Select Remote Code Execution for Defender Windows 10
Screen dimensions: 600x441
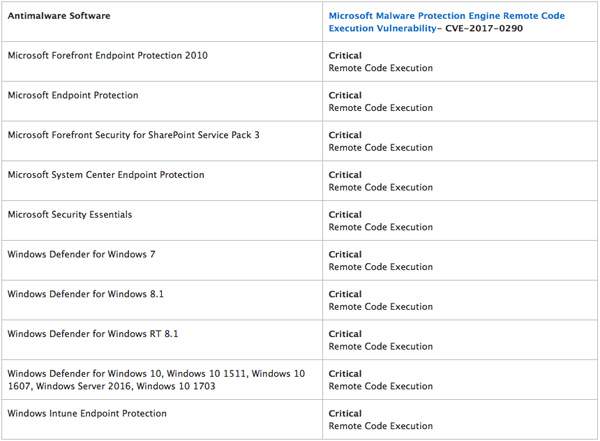tap(381, 387)
